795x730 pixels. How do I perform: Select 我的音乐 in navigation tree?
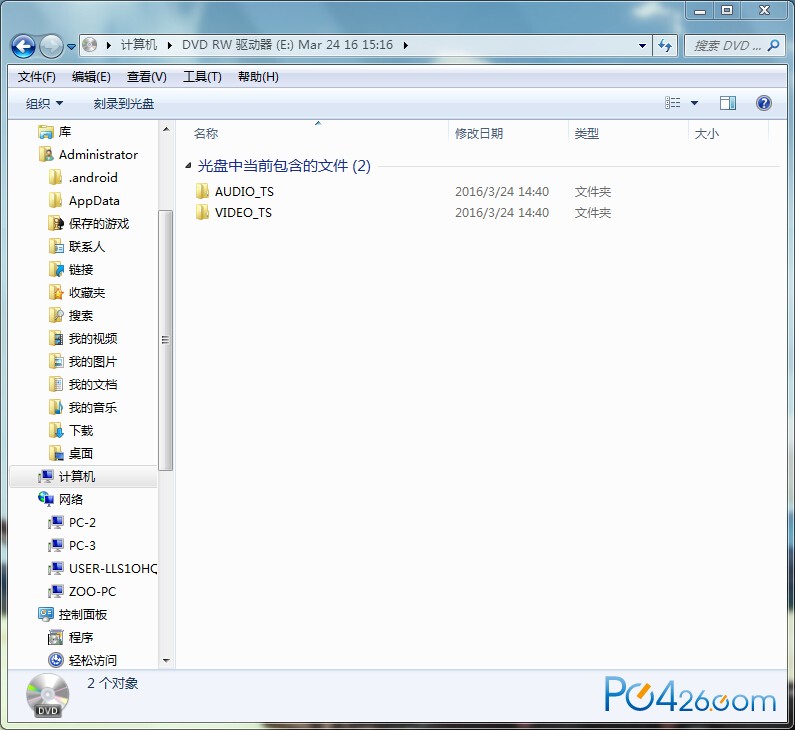(x=83, y=408)
